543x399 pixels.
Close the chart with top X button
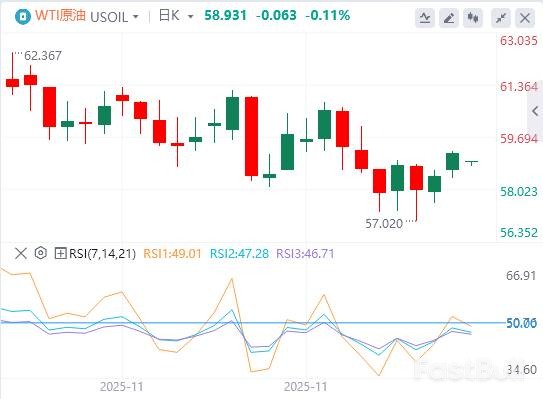click(525, 18)
